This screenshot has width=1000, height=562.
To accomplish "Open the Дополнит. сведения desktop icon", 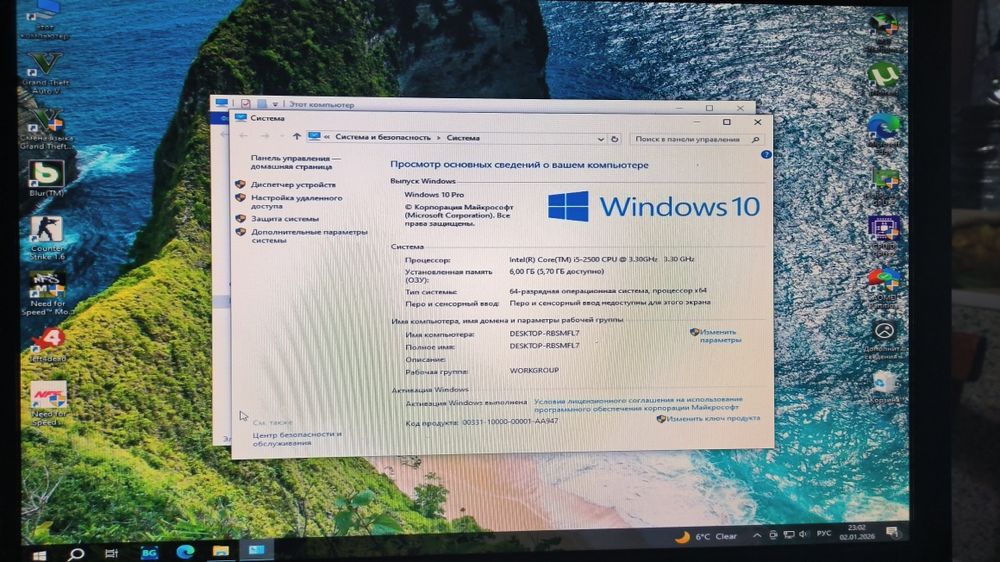I will click(884, 339).
